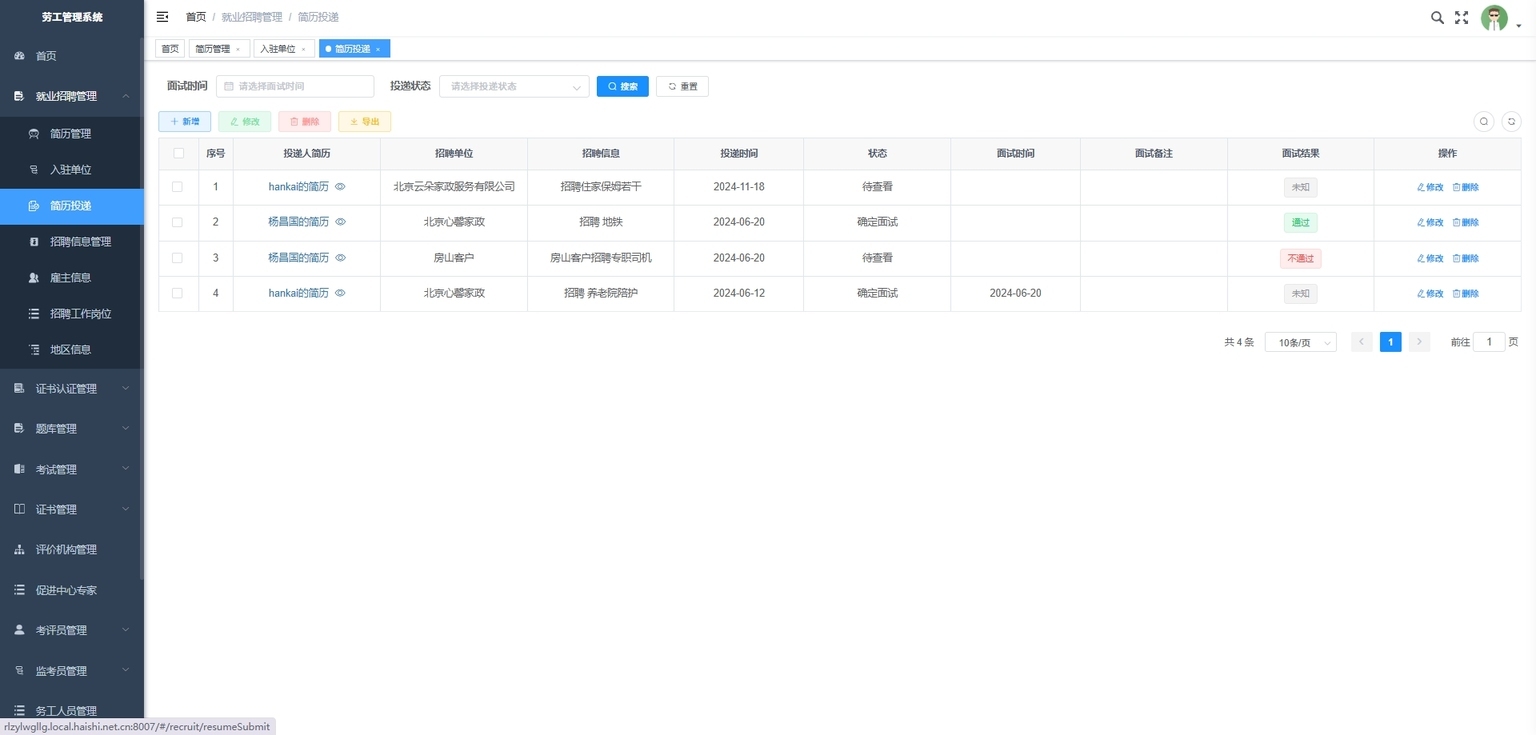The image size is (1536, 735).
Task: Open 招聘工作岗位 in the sidebar
Action: [x=72, y=313]
